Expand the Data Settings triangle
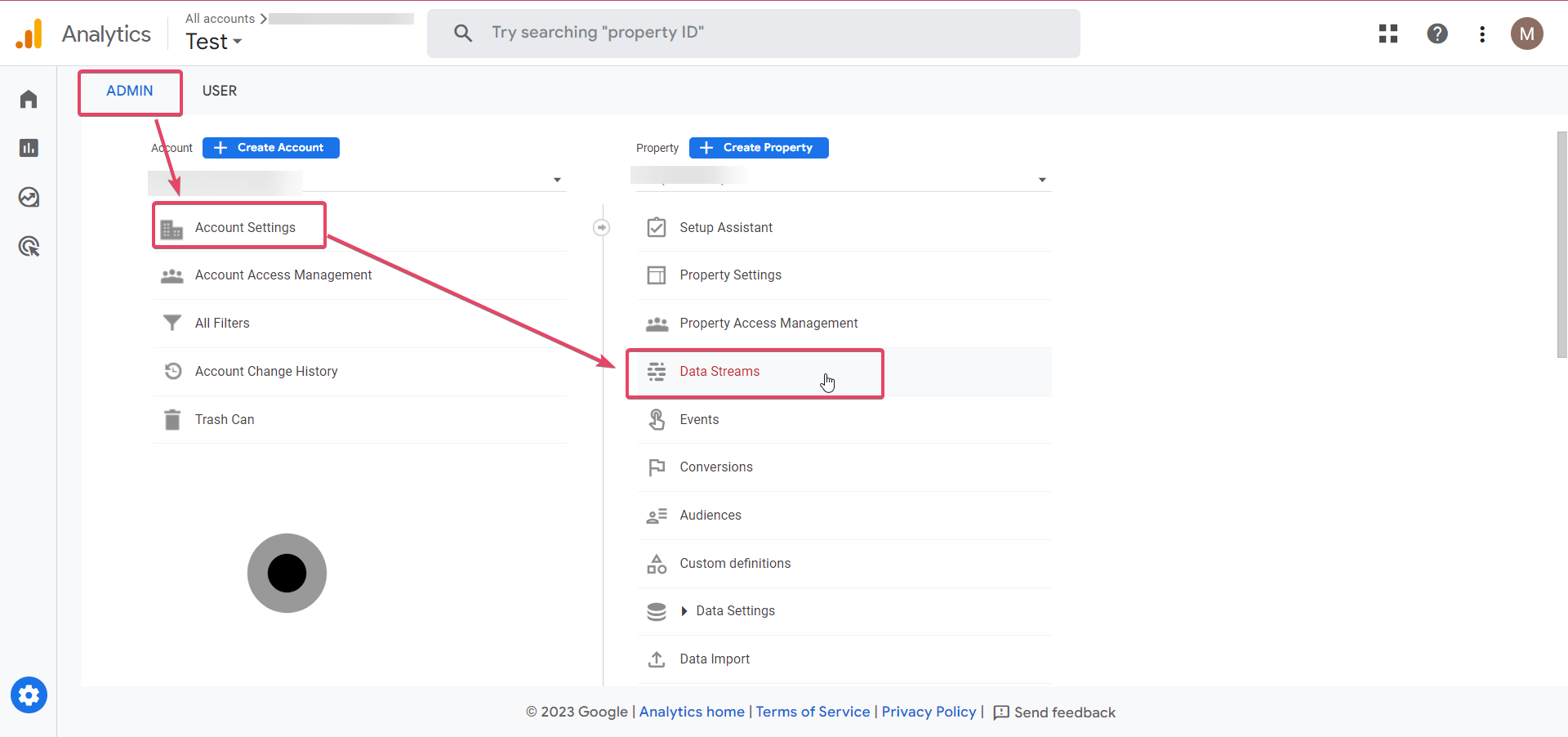The width and height of the screenshot is (1568, 737). 684,611
